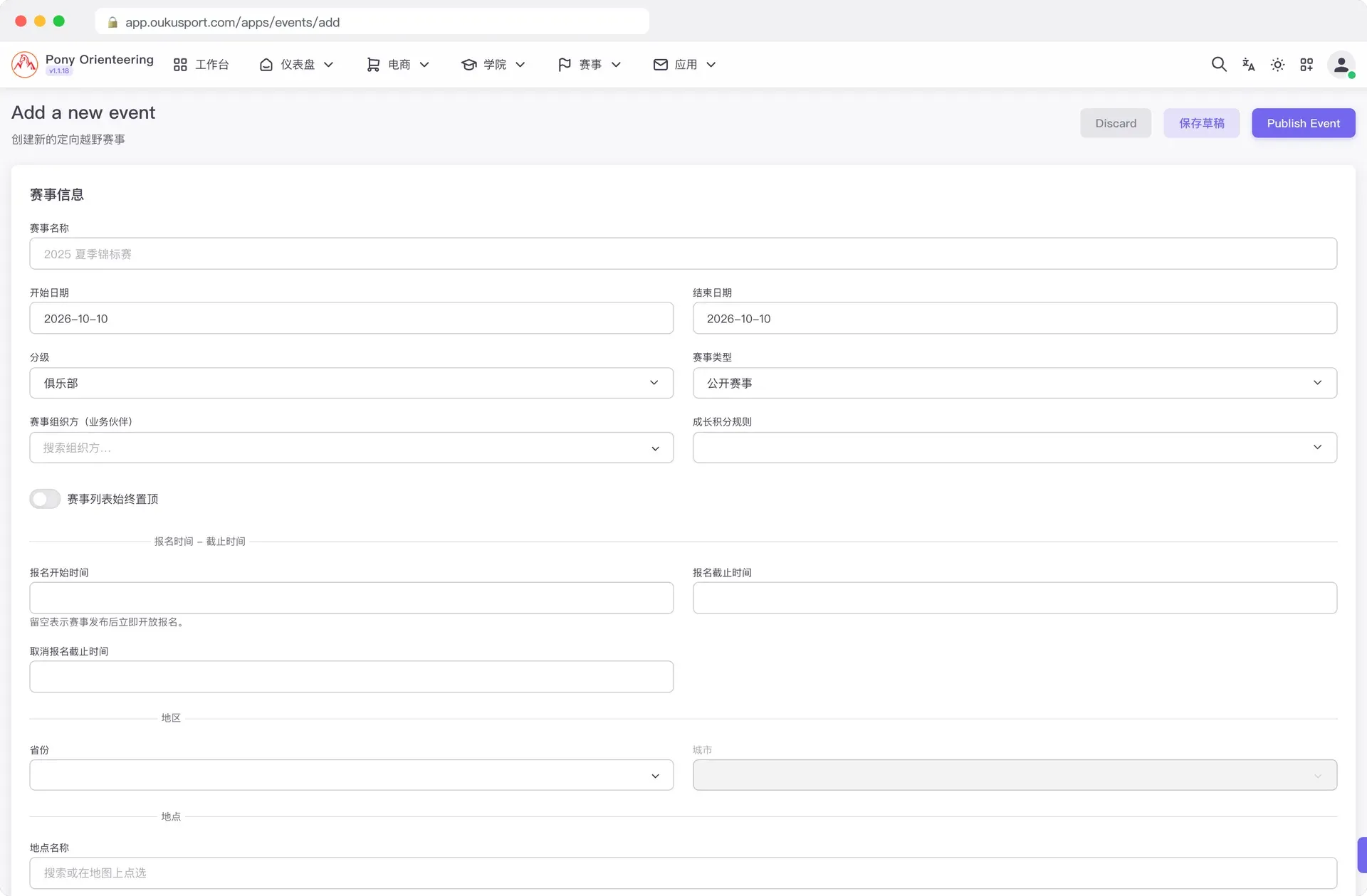Open the user profile avatar

pos(1341,65)
